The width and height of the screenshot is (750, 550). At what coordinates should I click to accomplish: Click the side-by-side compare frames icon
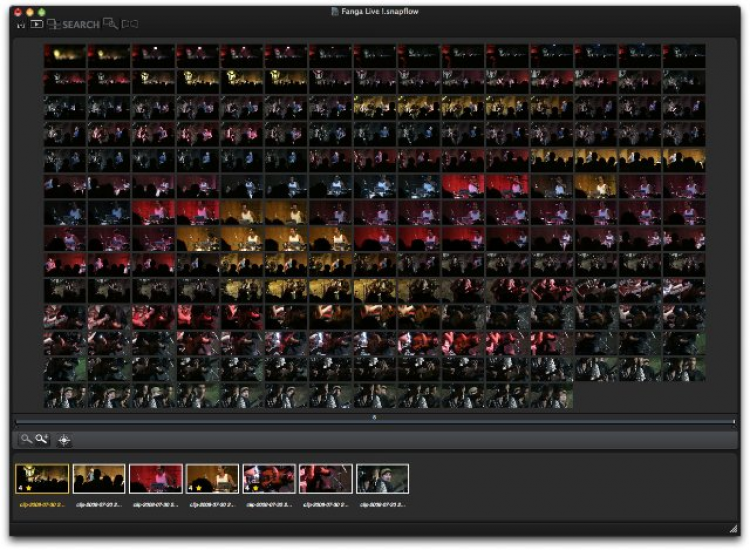(x=130, y=23)
